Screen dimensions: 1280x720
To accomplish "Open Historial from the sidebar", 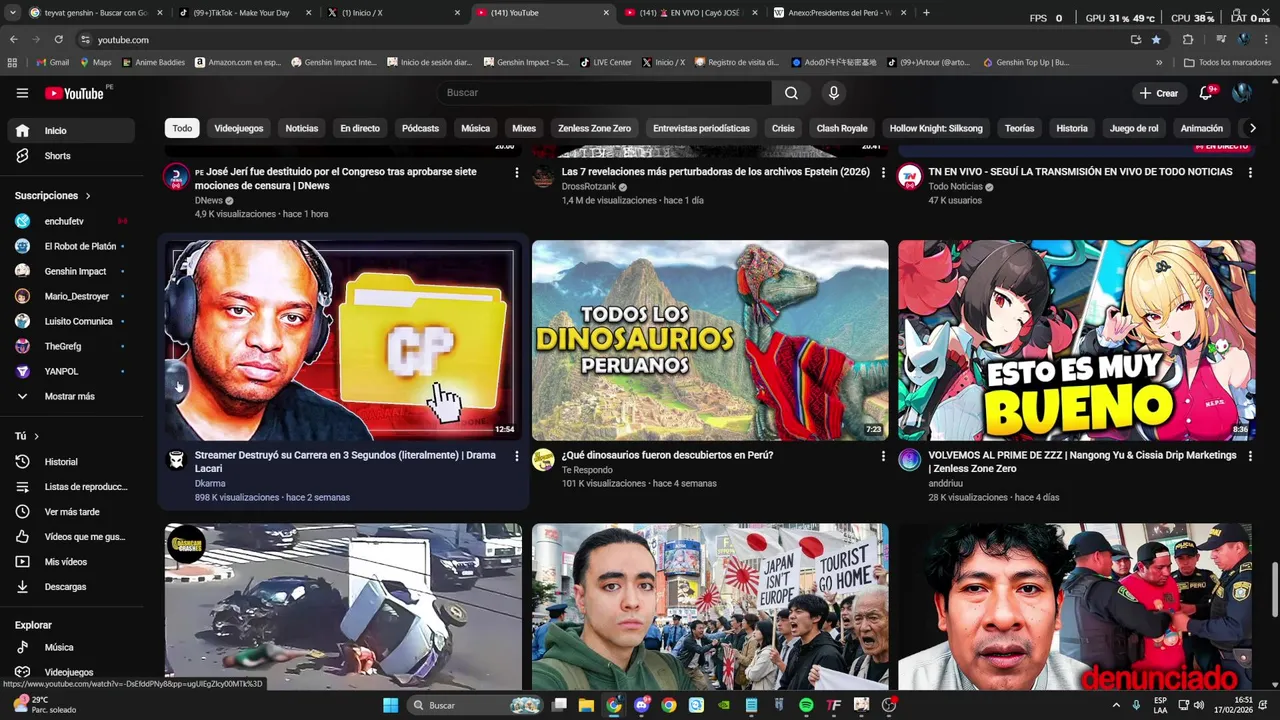I will point(70,462).
